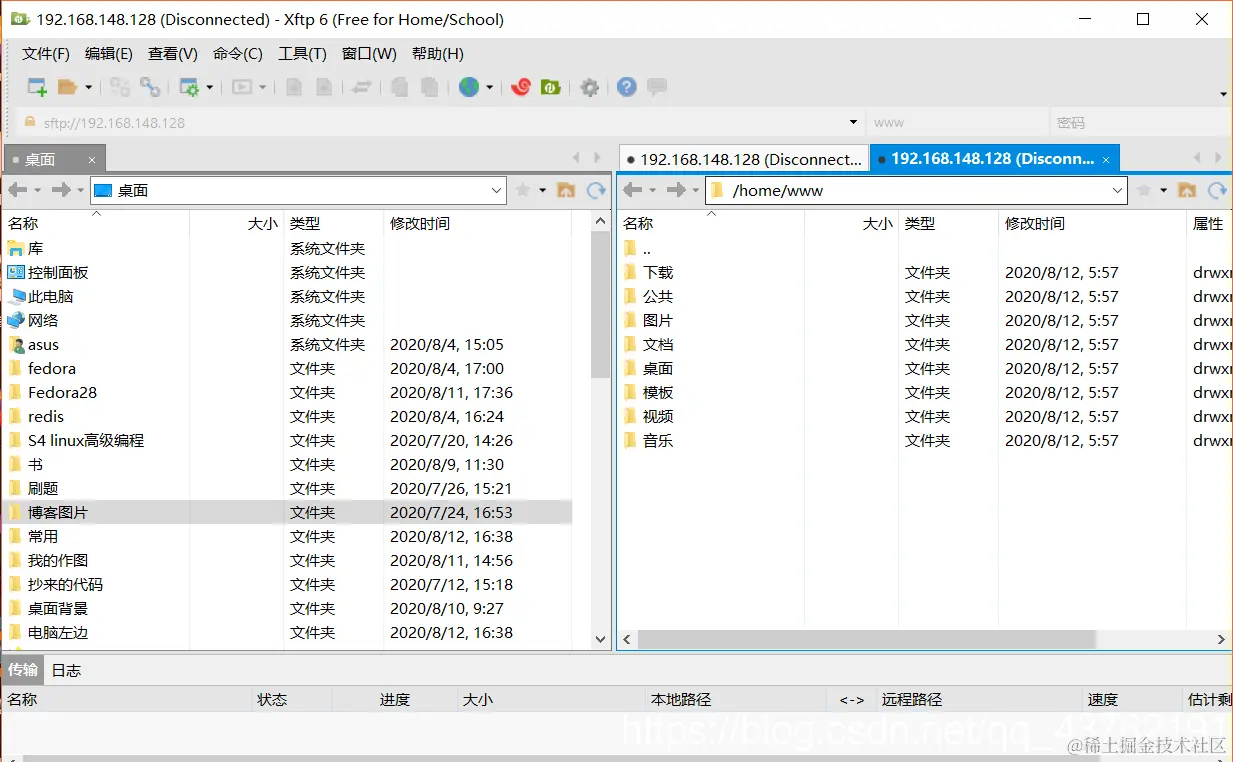Click the Open Session folder icon
The height and width of the screenshot is (762, 1233).
pos(67,87)
